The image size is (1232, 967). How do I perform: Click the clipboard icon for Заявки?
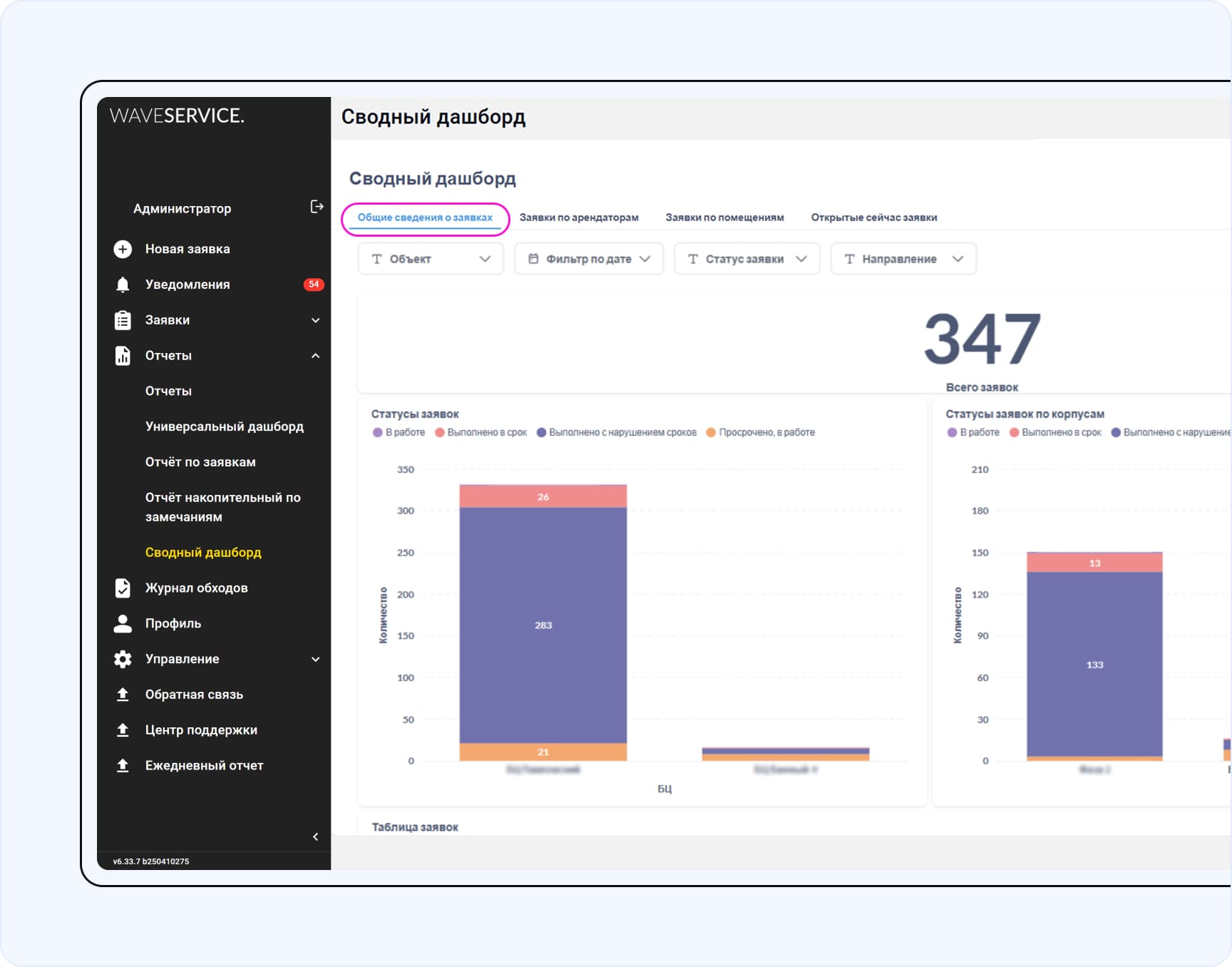[123, 320]
